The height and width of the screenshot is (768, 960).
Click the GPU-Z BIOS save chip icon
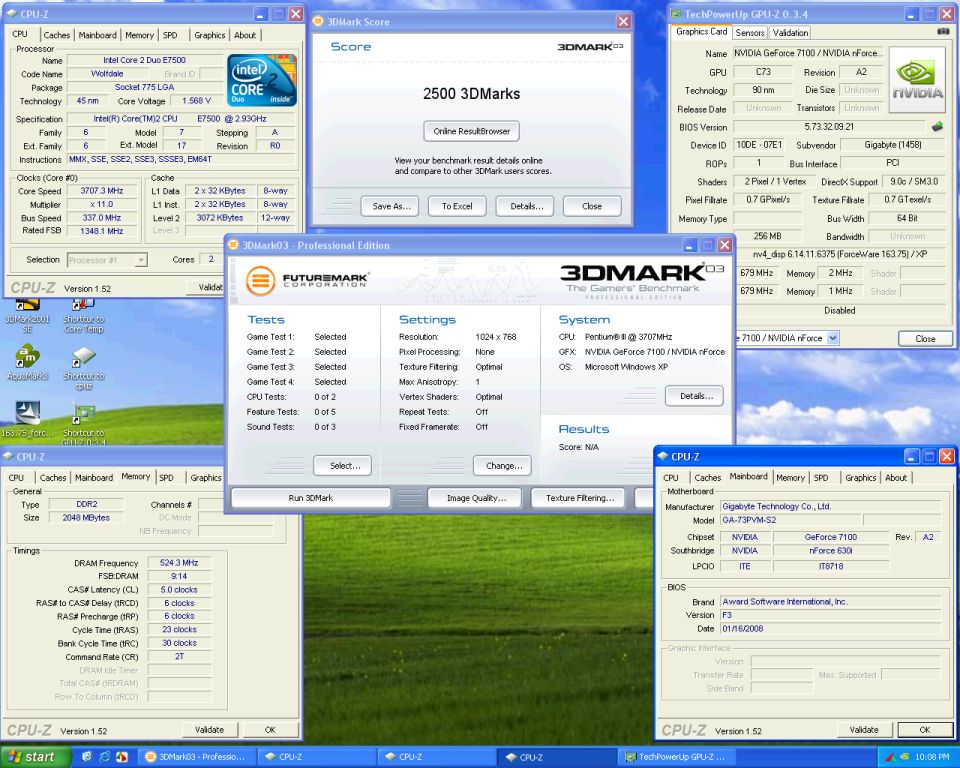[937, 127]
